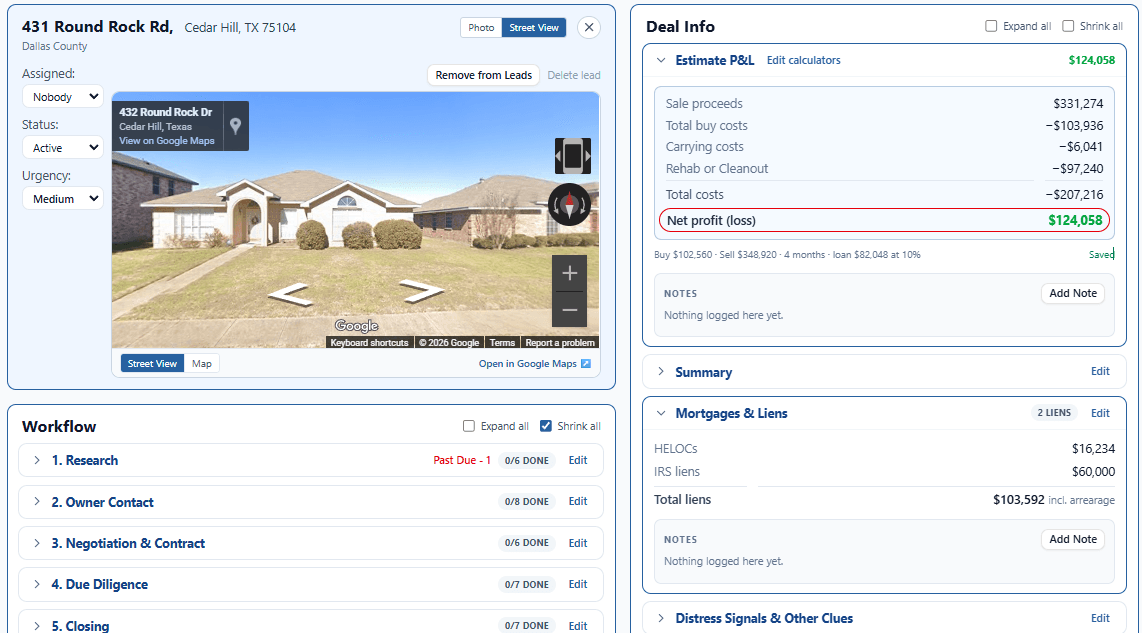
Task: Click Remove from Leads button
Action: coord(484,75)
